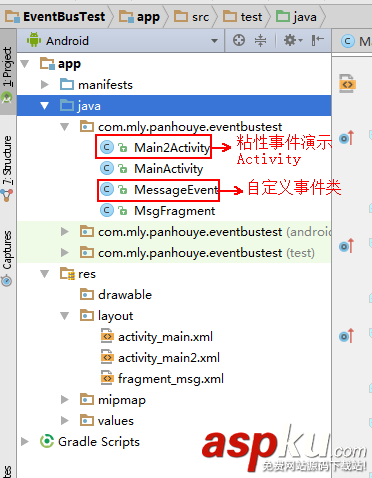Click the MsgFragment class icon
The image size is (372, 478).
tap(107, 210)
